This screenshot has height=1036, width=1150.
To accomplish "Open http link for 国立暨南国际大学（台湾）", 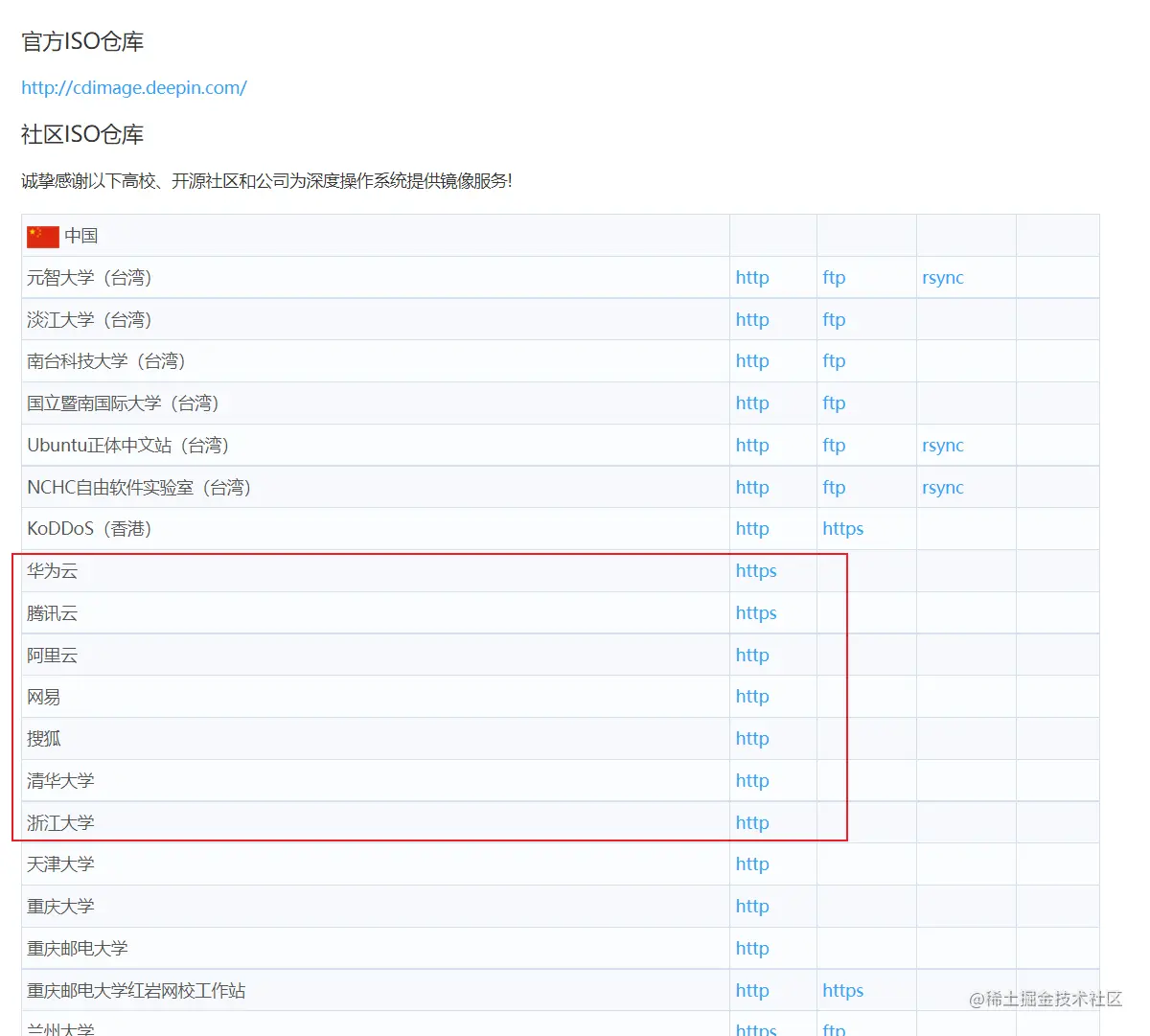I will [752, 403].
